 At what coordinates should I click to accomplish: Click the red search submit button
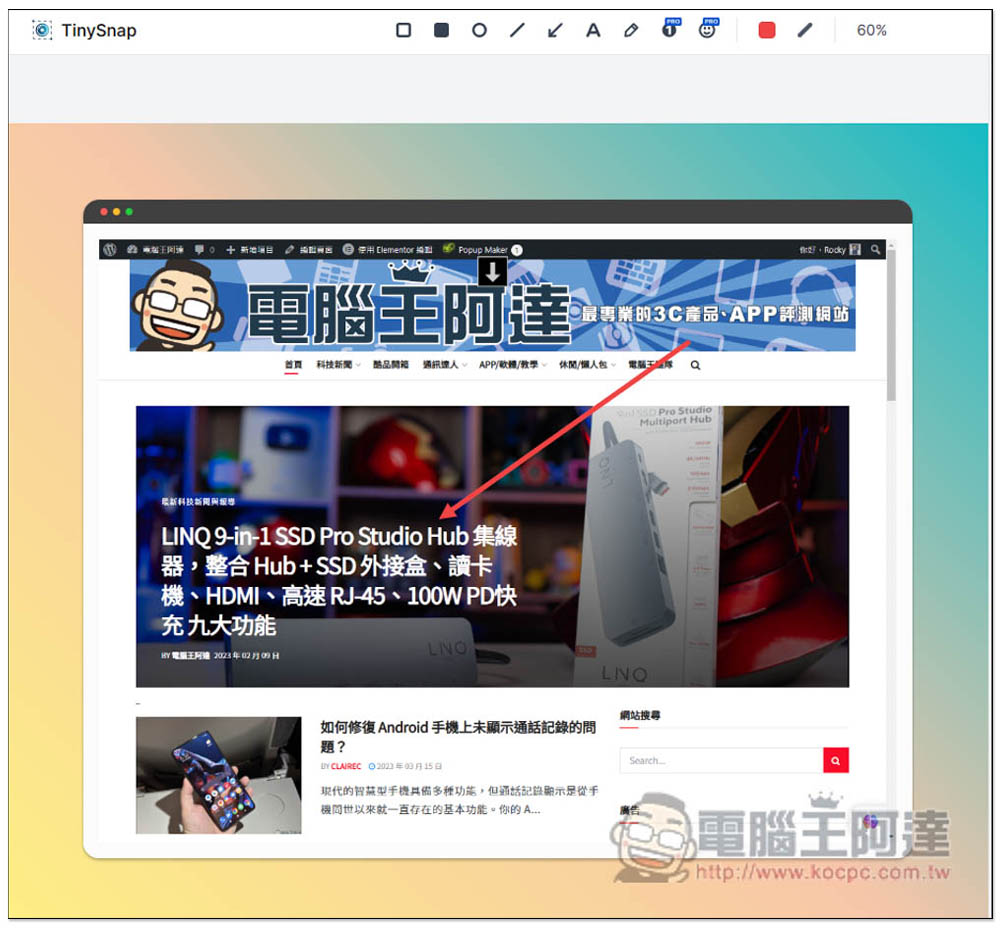point(835,760)
